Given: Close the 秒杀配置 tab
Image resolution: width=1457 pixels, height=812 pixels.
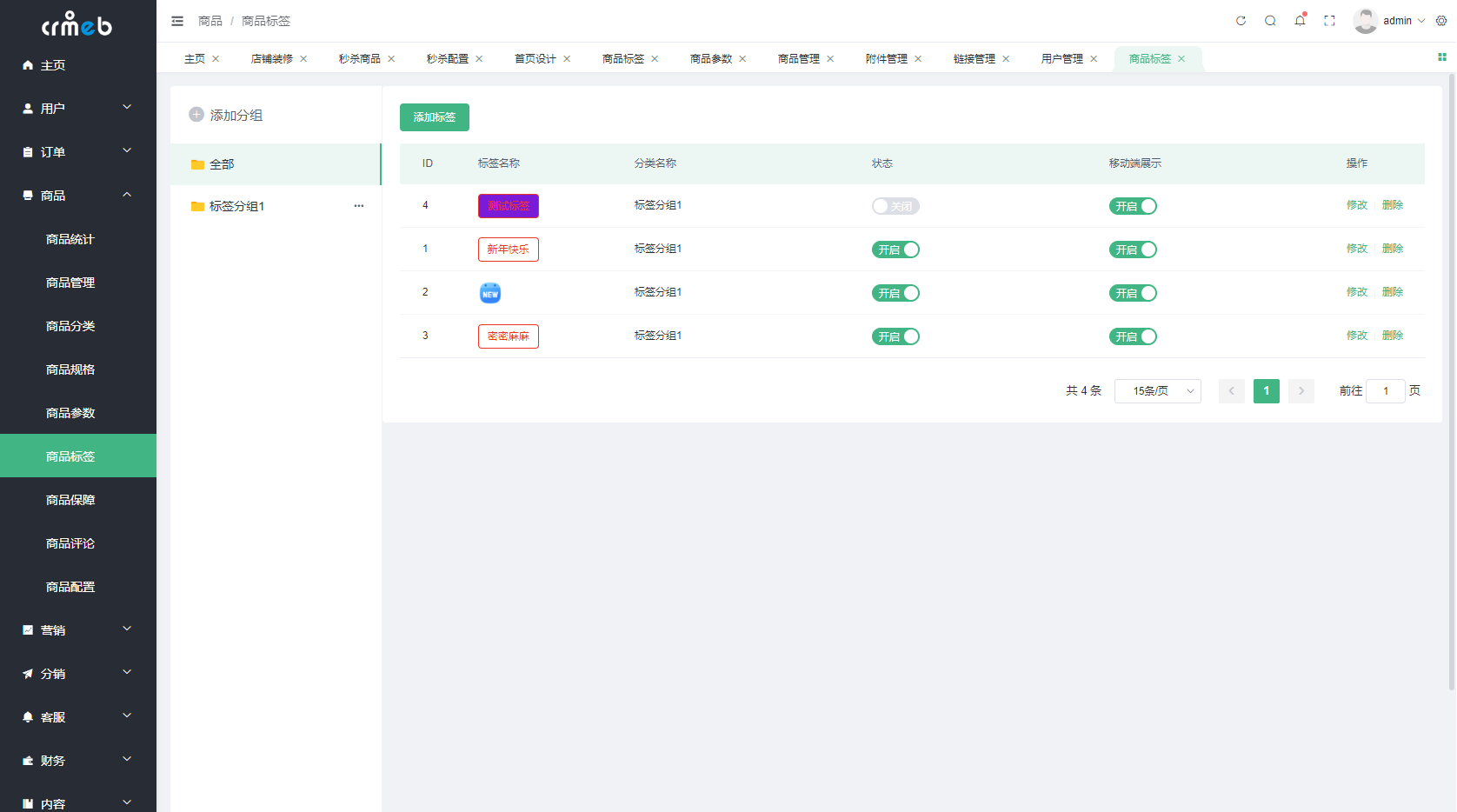Looking at the screenshot, I should click(479, 59).
